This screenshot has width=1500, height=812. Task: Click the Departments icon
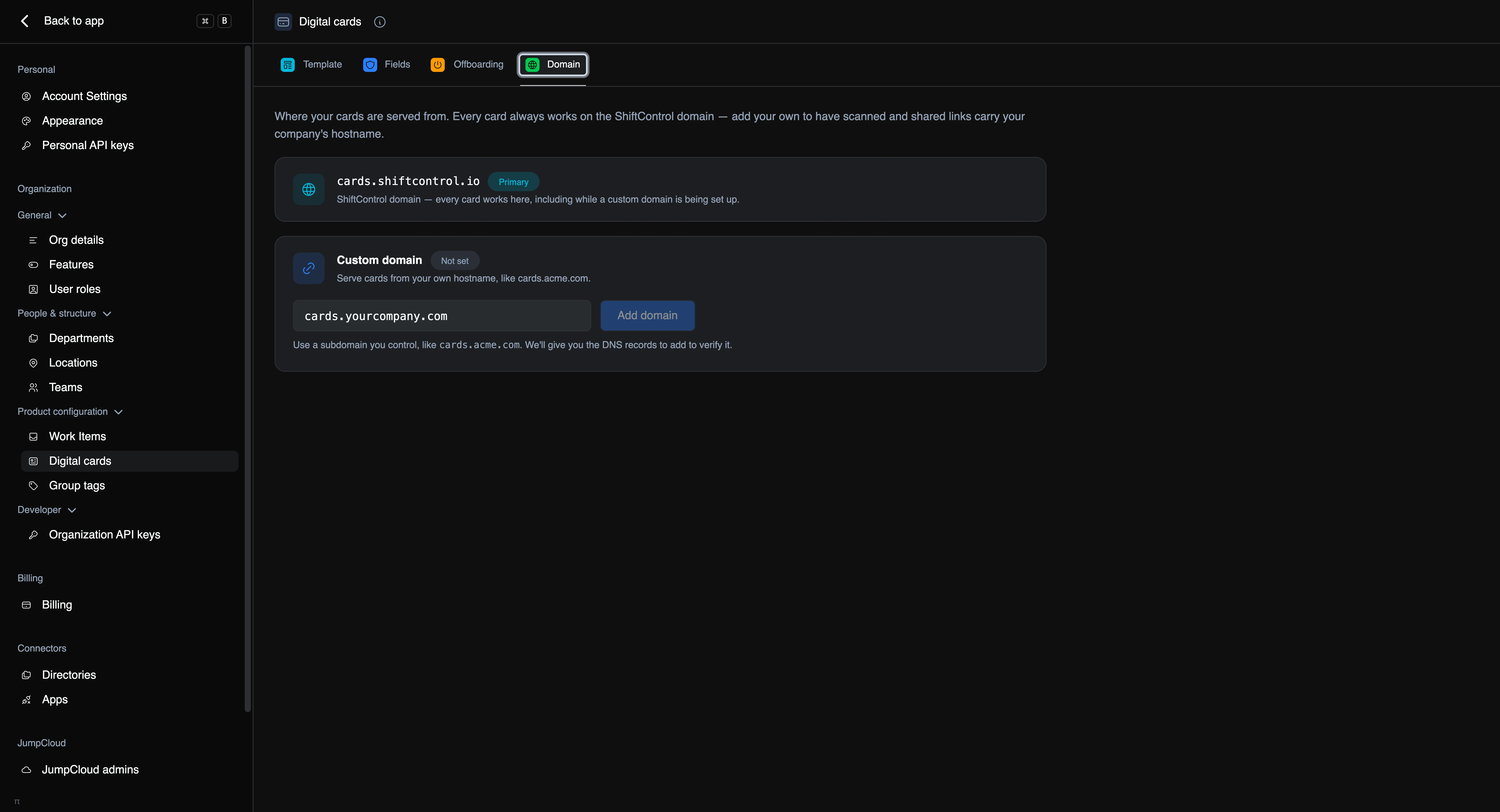click(x=33, y=338)
